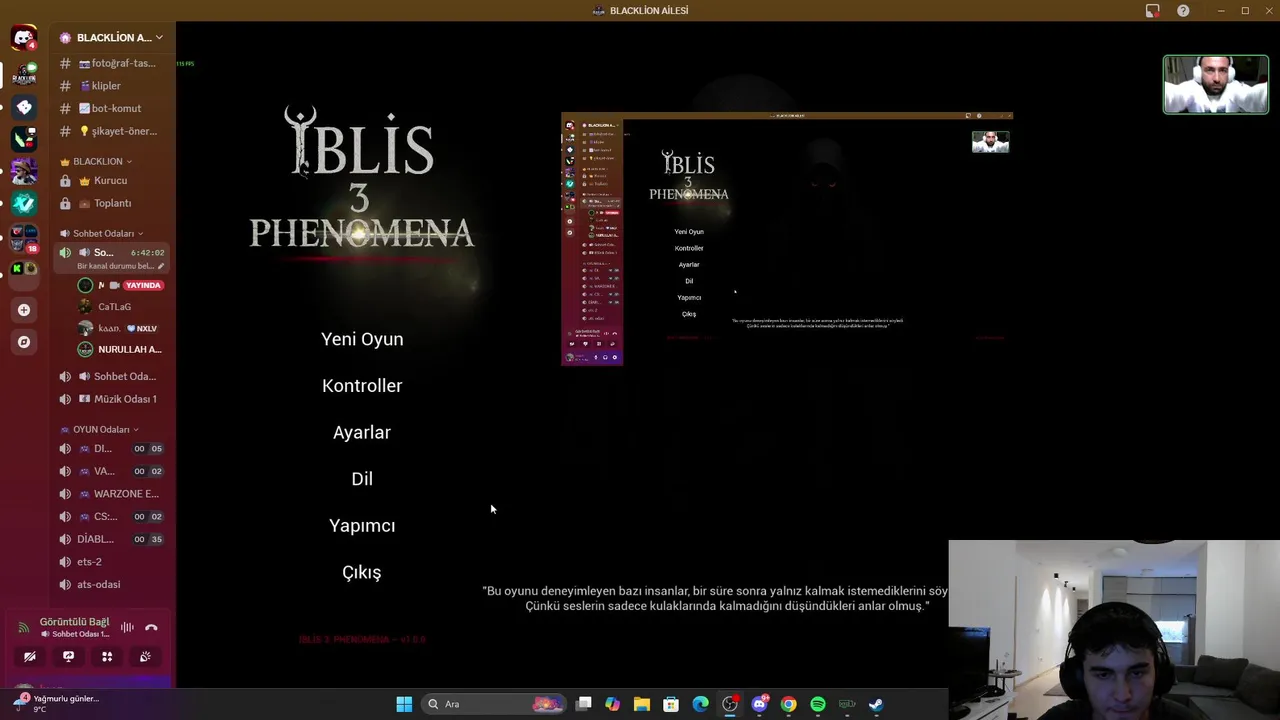Launch Steam from the taskbar

point(876,704)
